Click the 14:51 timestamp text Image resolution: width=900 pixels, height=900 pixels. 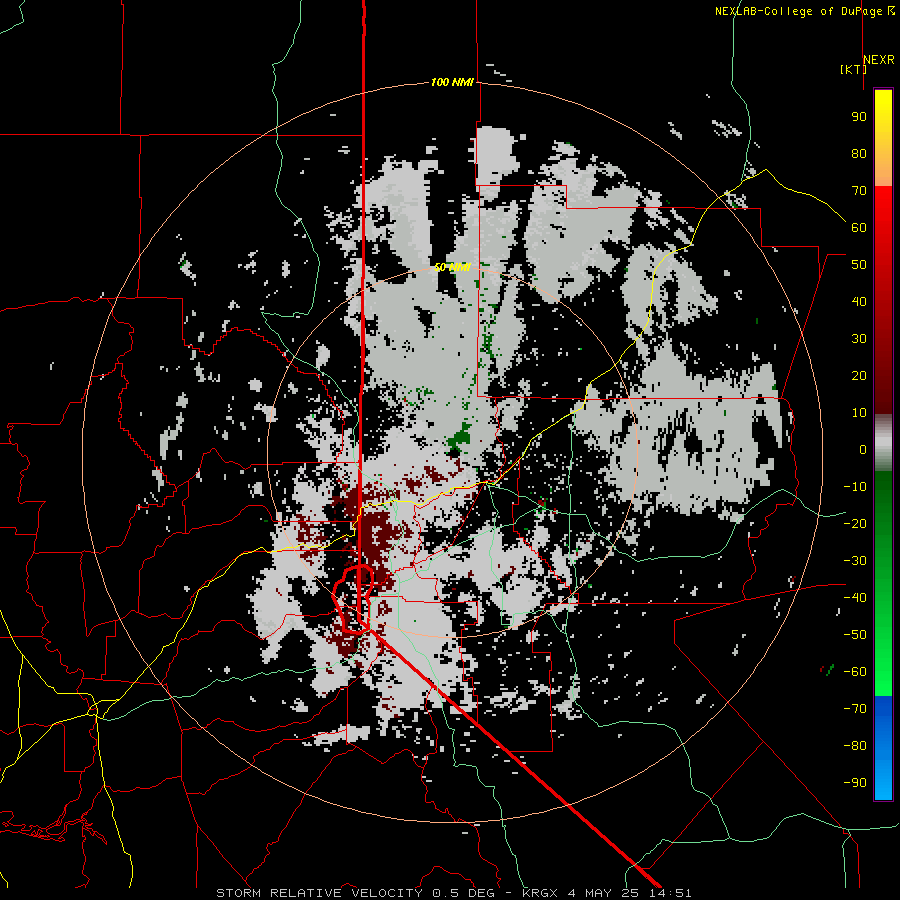coord(670,893)
